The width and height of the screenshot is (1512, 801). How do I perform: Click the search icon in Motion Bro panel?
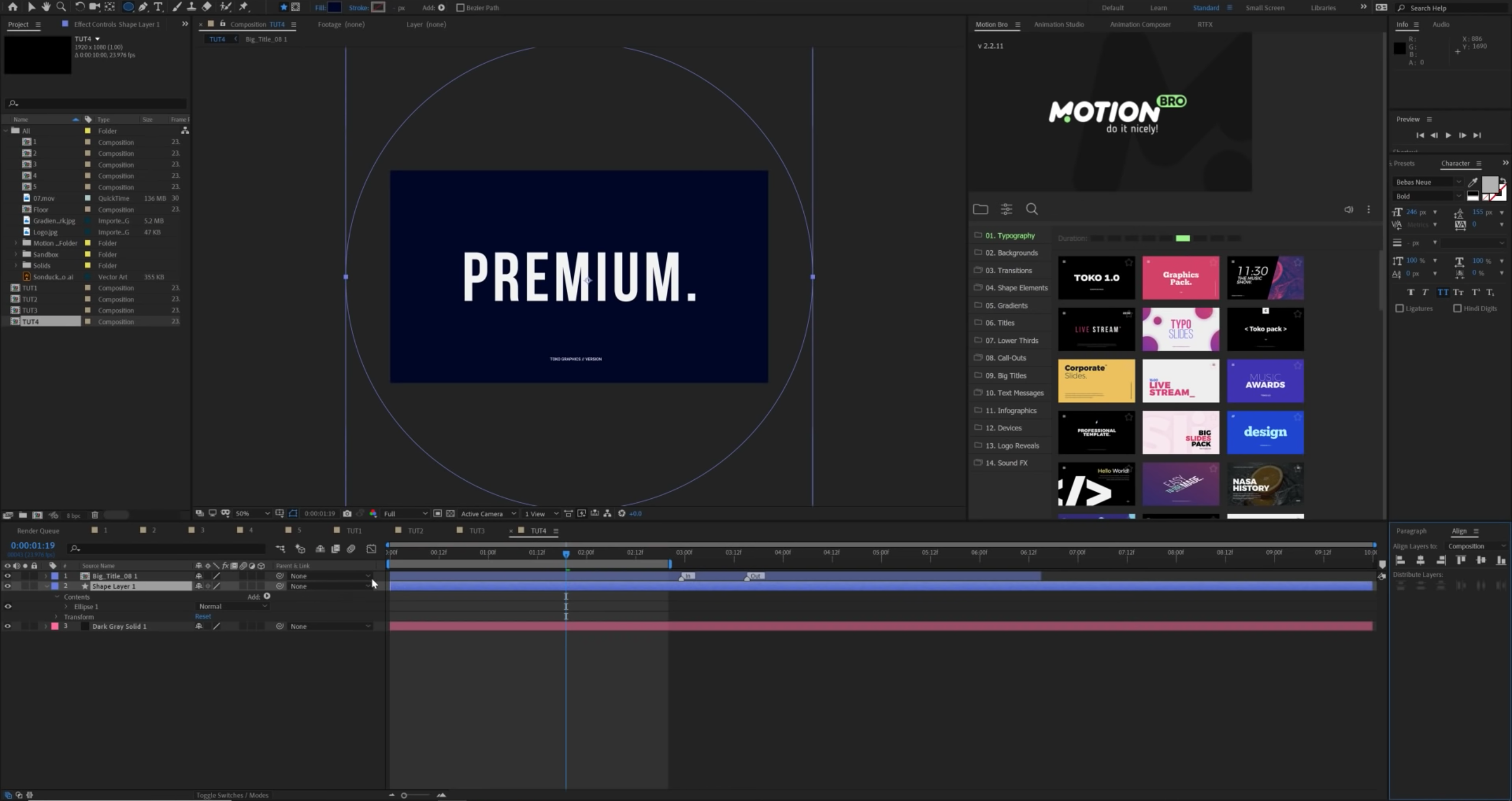1033,208
